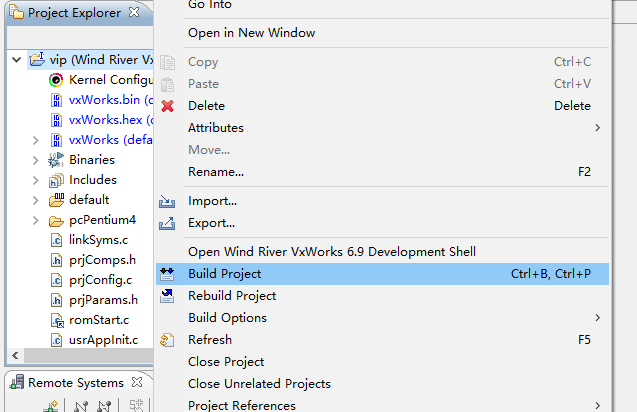Viewport: 637px width, 412px height.
Task: Click the usrAppInit.c file icon
Action: [56, 340]
